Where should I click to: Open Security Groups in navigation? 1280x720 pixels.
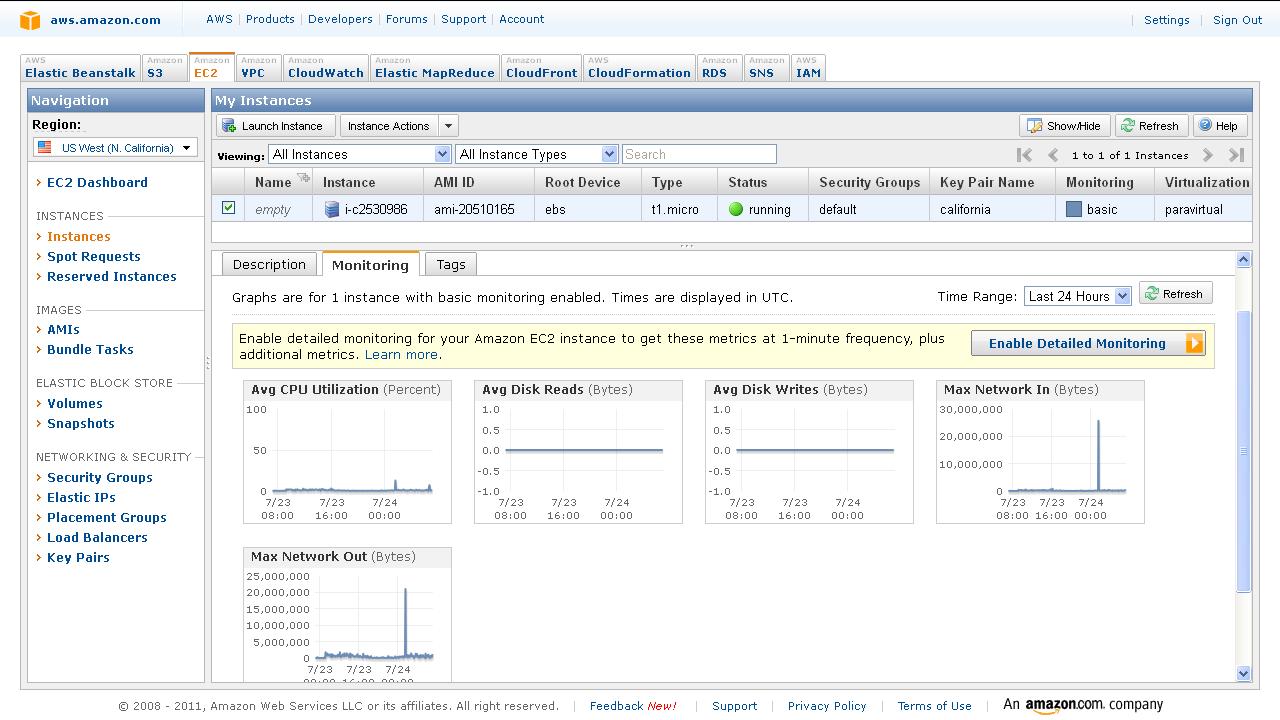[x=100, y=477]
